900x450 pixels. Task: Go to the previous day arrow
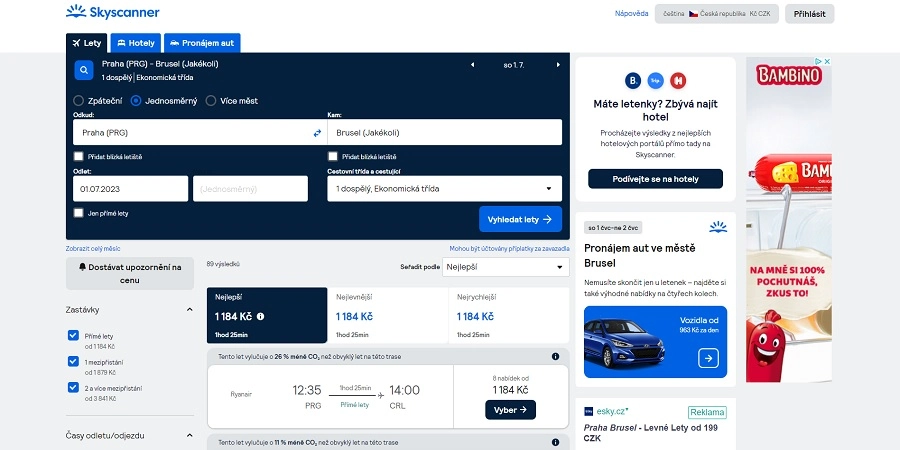pyautogui.click(x=472, y=65)
